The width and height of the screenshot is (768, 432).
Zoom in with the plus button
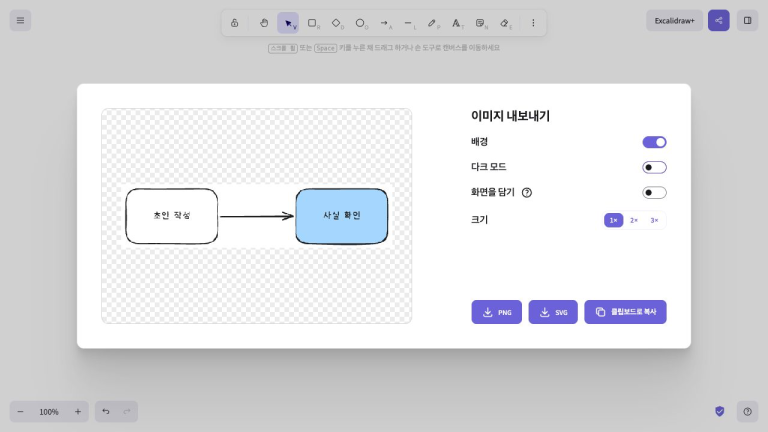(x=78, y=411)
